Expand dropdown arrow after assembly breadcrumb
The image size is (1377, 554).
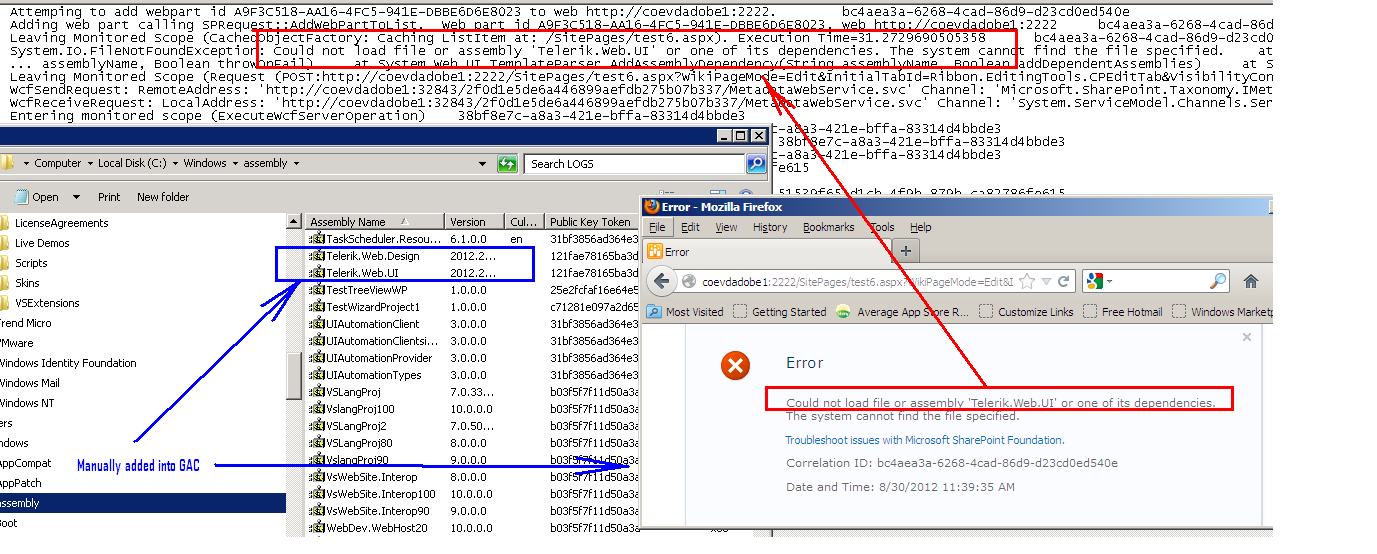[296, 163]
